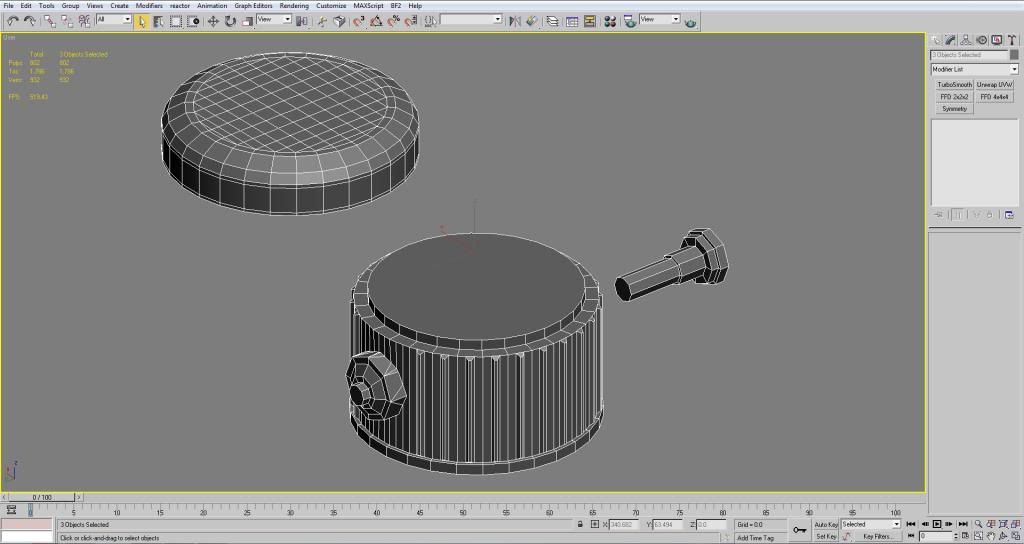Click the Unwrap UVW button

(994, 85)
